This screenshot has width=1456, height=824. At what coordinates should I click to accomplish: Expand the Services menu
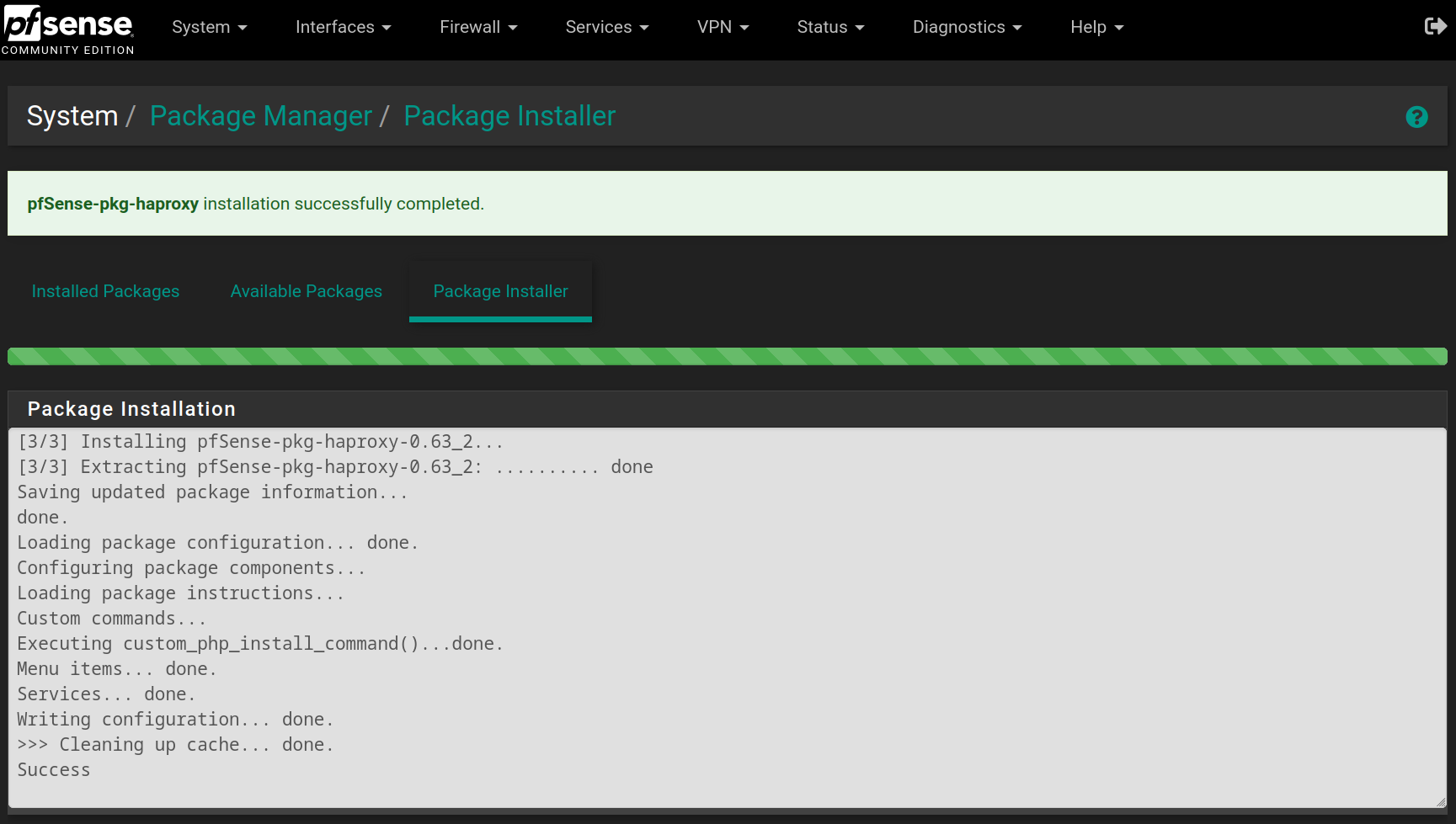point(607,27)
